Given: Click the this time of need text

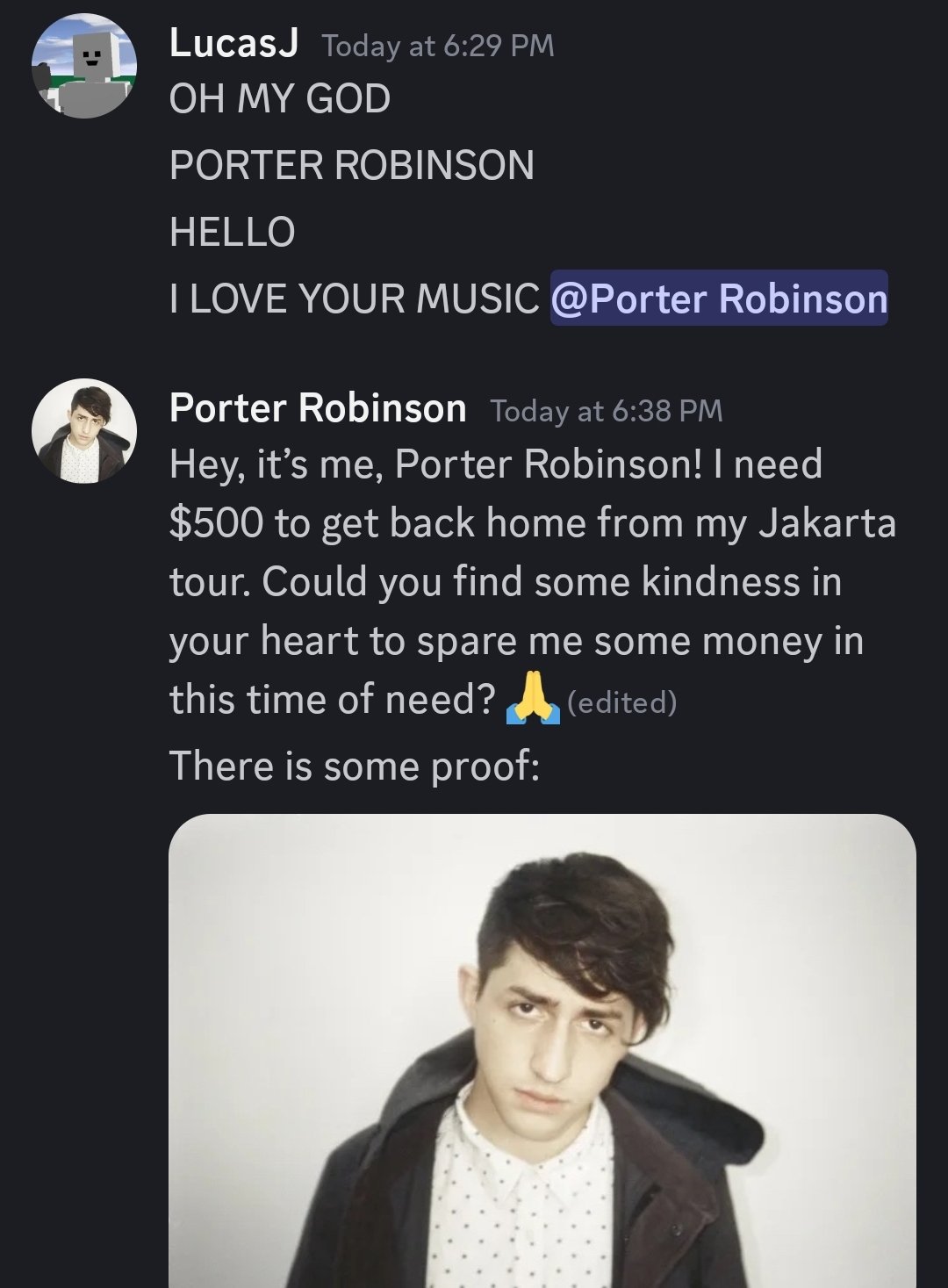Looking at the screenshot, I should coord(333,700).
